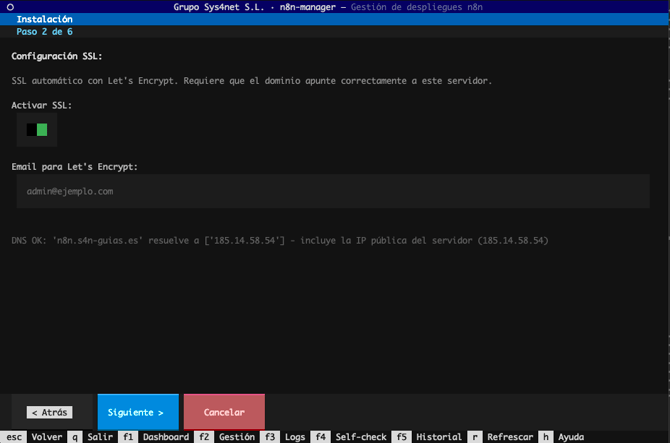Run Self-check from the footer bar
670x443 pixels.
tap(360, 437)
